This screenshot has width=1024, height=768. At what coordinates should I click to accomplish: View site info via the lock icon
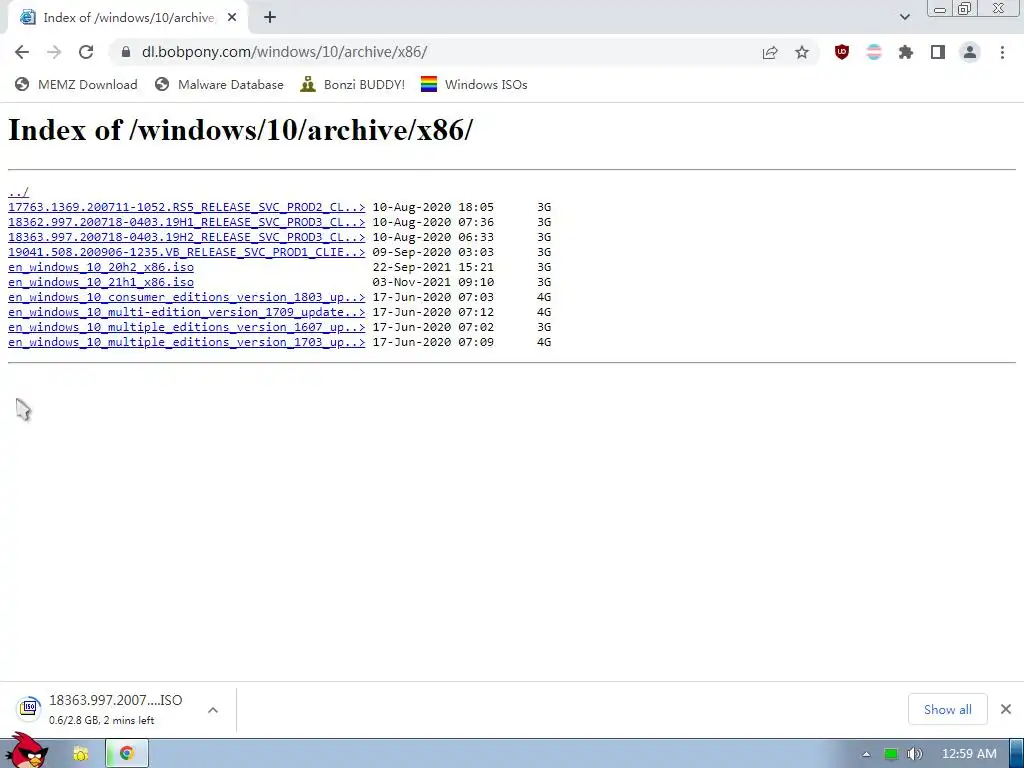[126, 52]
